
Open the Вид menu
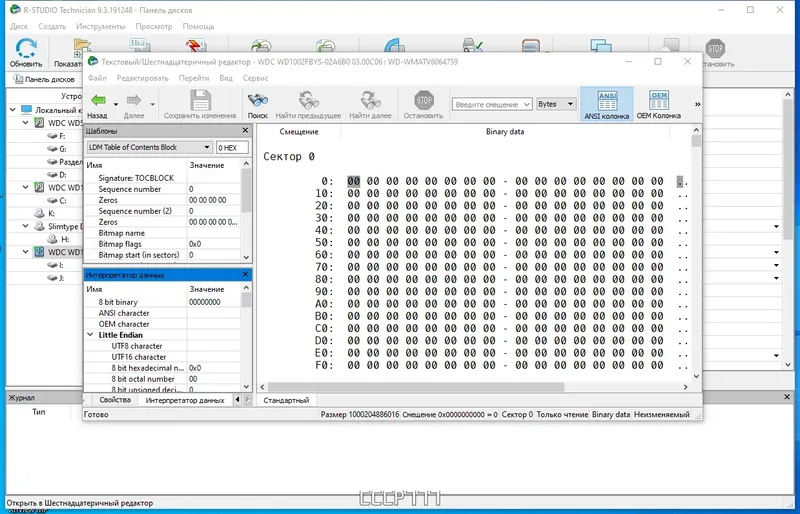point(226,78)
